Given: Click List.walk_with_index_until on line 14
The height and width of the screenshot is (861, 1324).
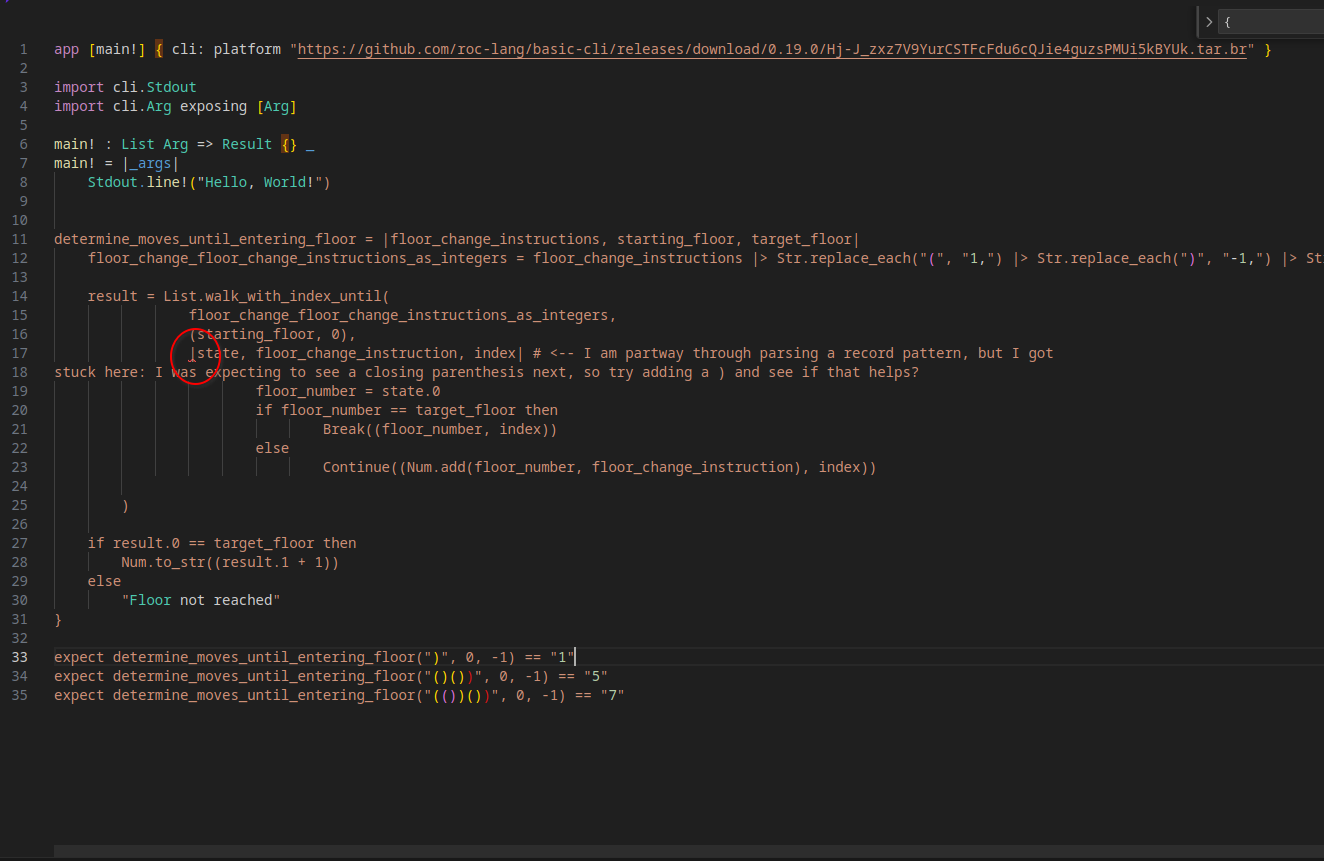Looking at the screenshot, I should [272, 296].
